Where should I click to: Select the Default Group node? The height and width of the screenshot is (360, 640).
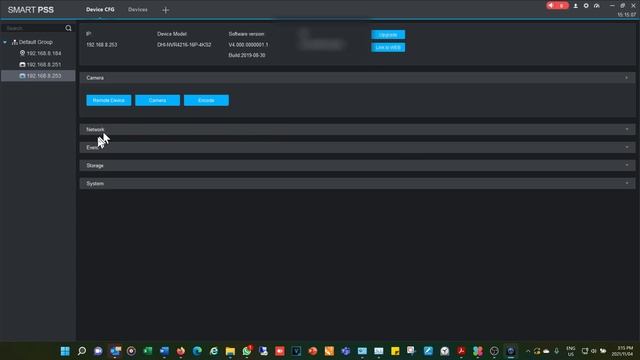36,42
